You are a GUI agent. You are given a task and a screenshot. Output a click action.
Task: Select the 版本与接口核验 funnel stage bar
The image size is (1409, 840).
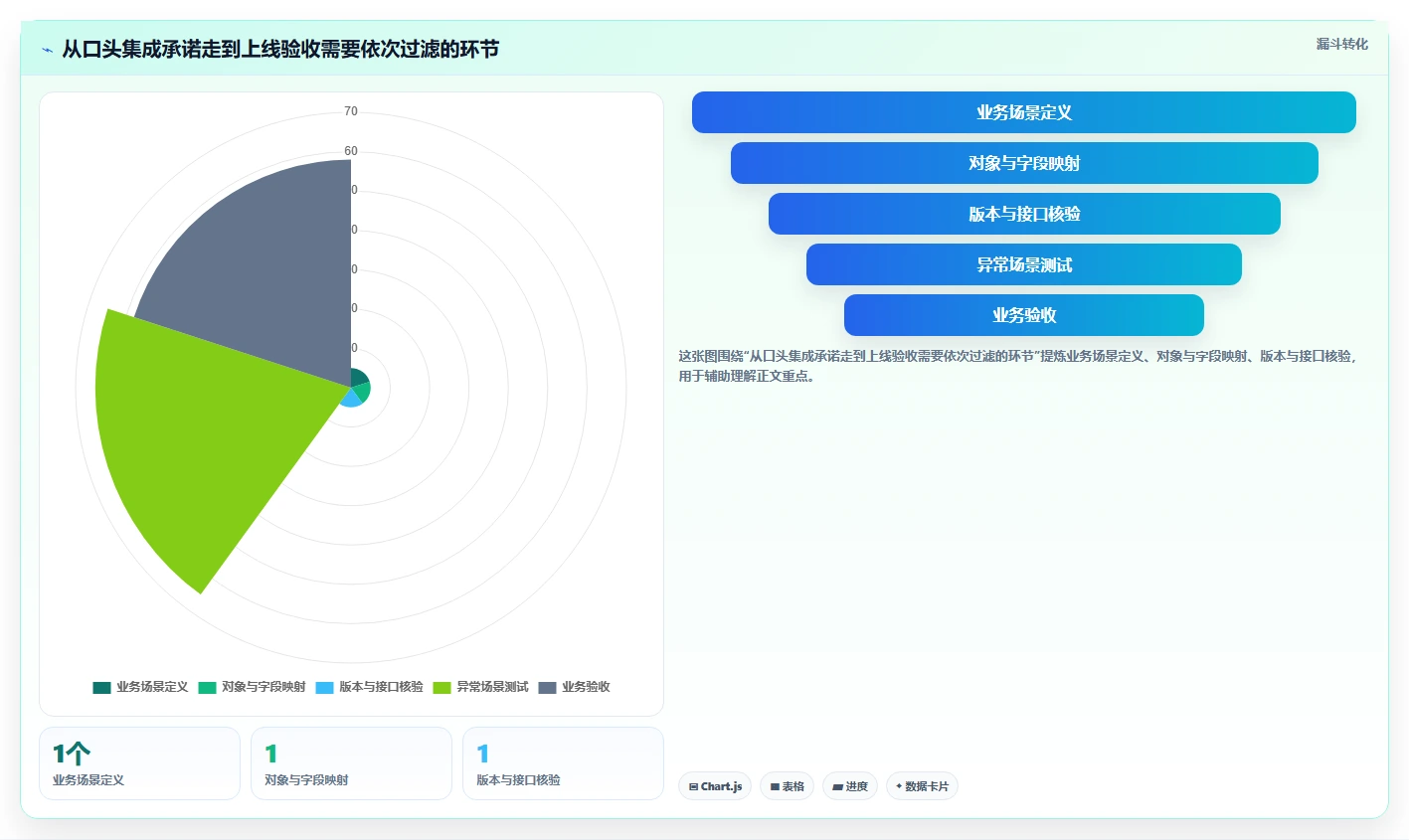coord(1024,214)
